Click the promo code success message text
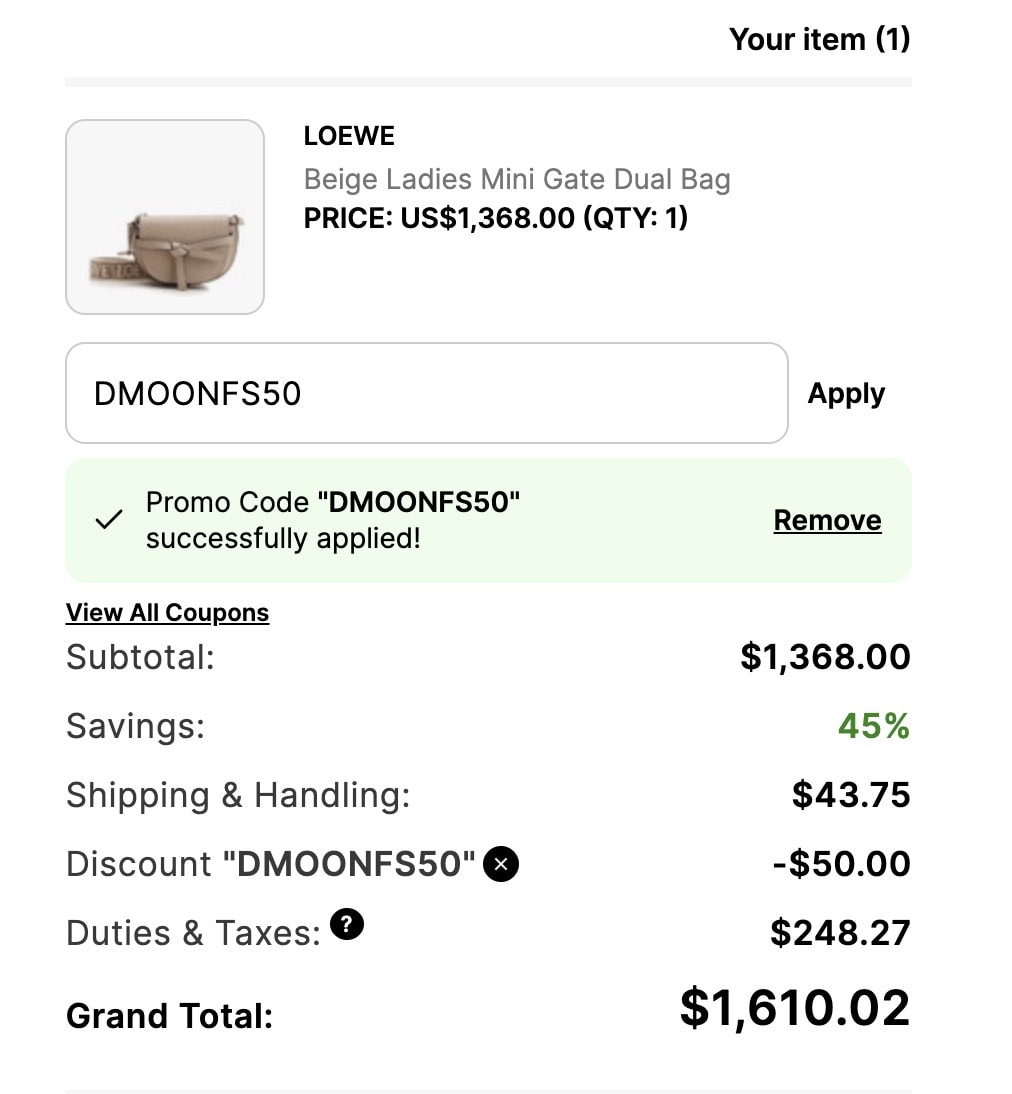 click(x=332, y=520)
